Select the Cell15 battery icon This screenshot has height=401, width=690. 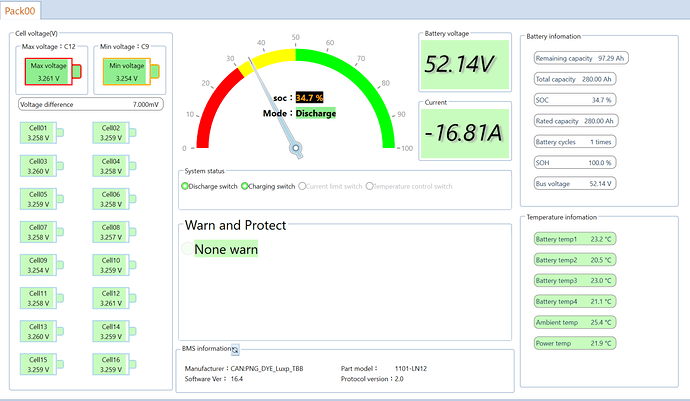pyautogui.click(x=42, y=364)
